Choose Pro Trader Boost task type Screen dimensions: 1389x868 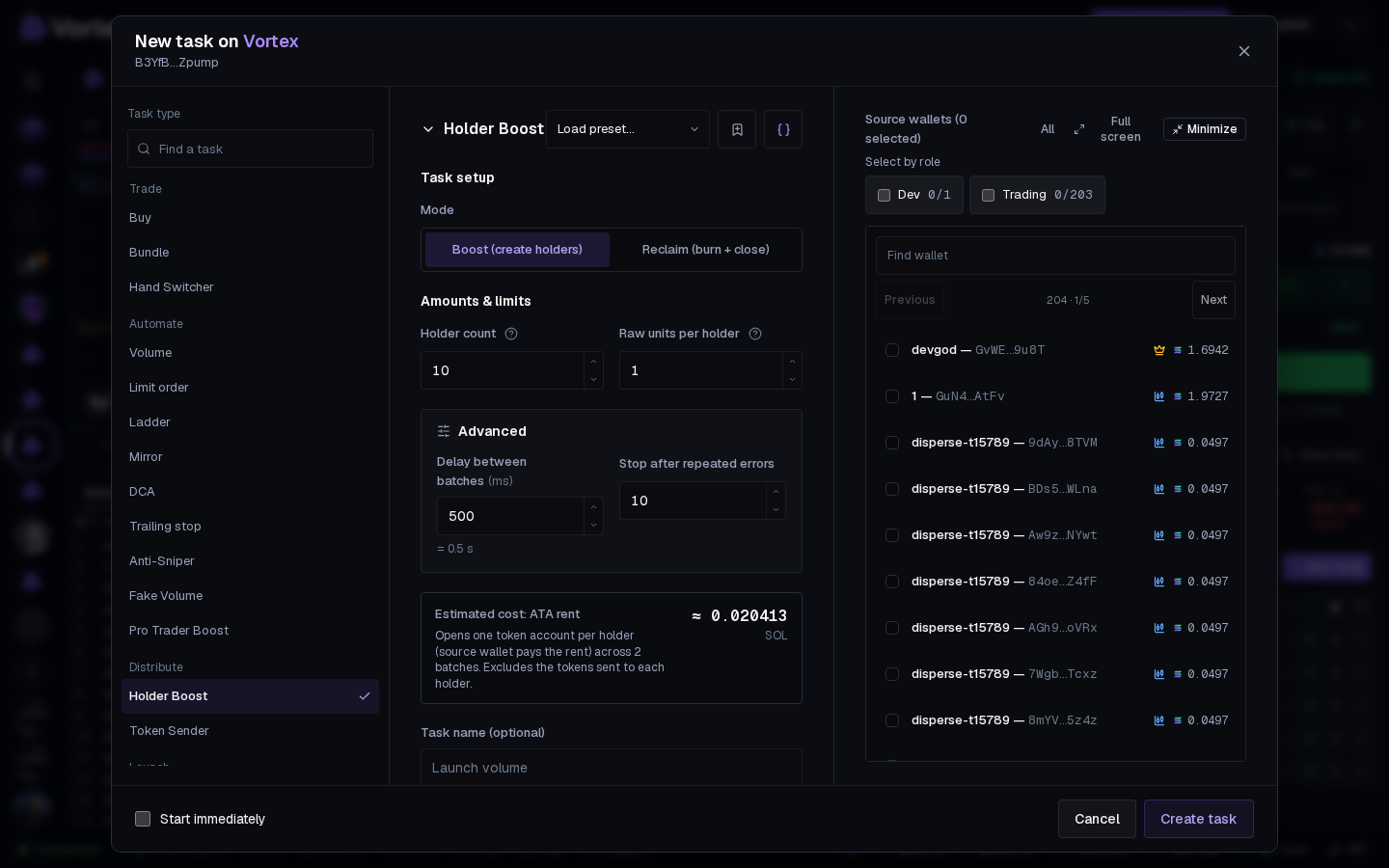coord(250,631)
